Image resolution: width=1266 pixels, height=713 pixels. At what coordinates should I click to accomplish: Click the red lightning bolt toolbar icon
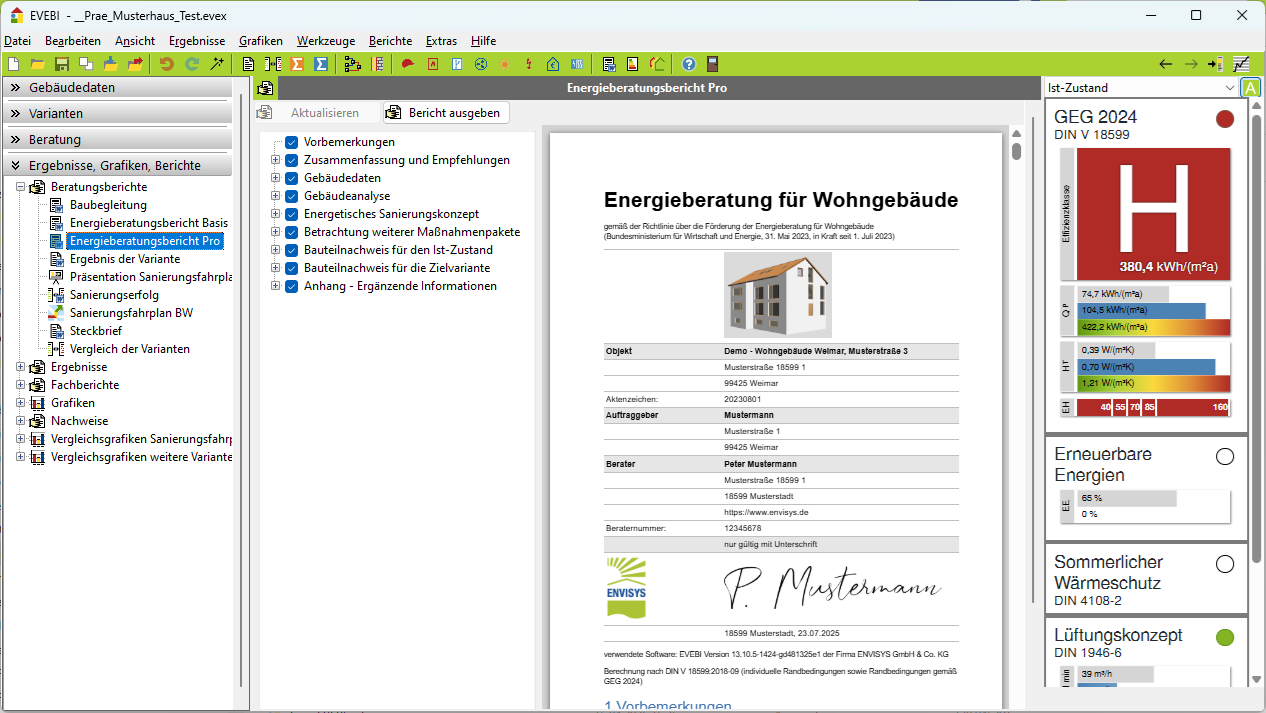click(529, 64)
